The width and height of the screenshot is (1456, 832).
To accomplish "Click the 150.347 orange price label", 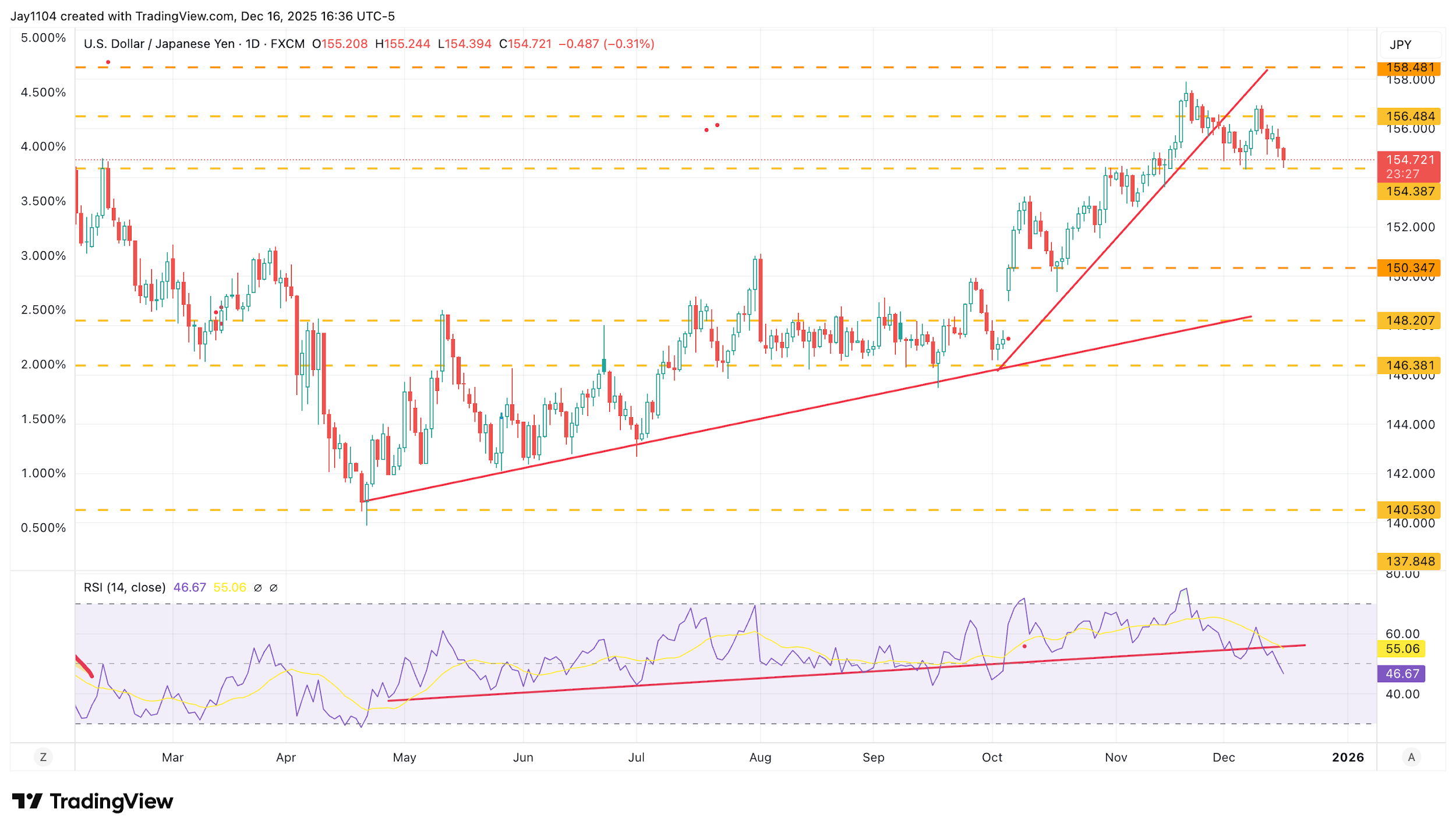I will pos(1409,268).
